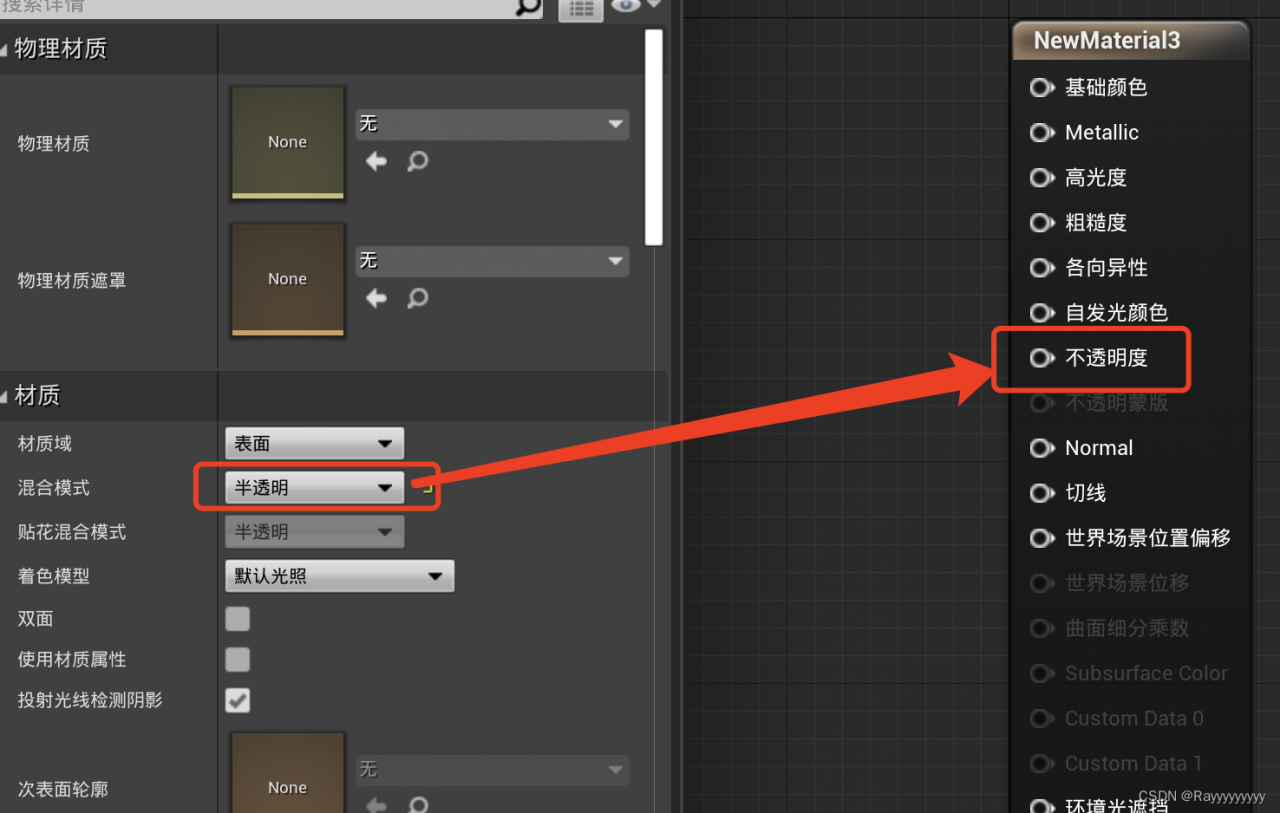
Task: Uncheck 投射光线检测阴影 checkbox
Action: pos(237,700)
